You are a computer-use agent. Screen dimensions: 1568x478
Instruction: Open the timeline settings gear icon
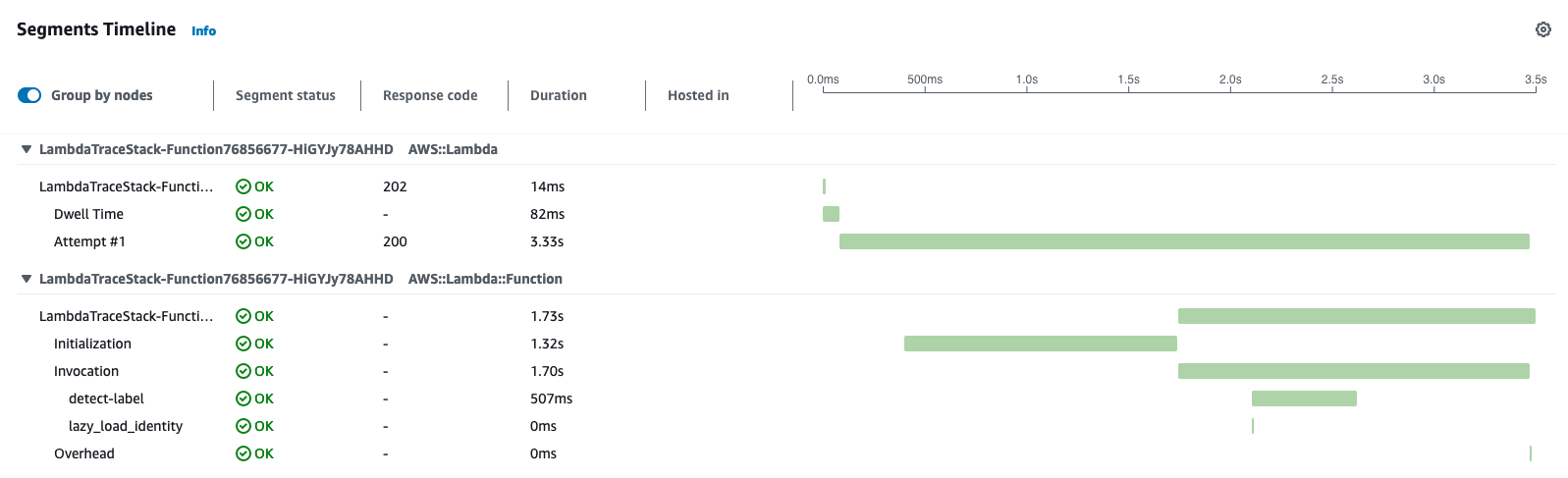click(x=1542, y=29)
